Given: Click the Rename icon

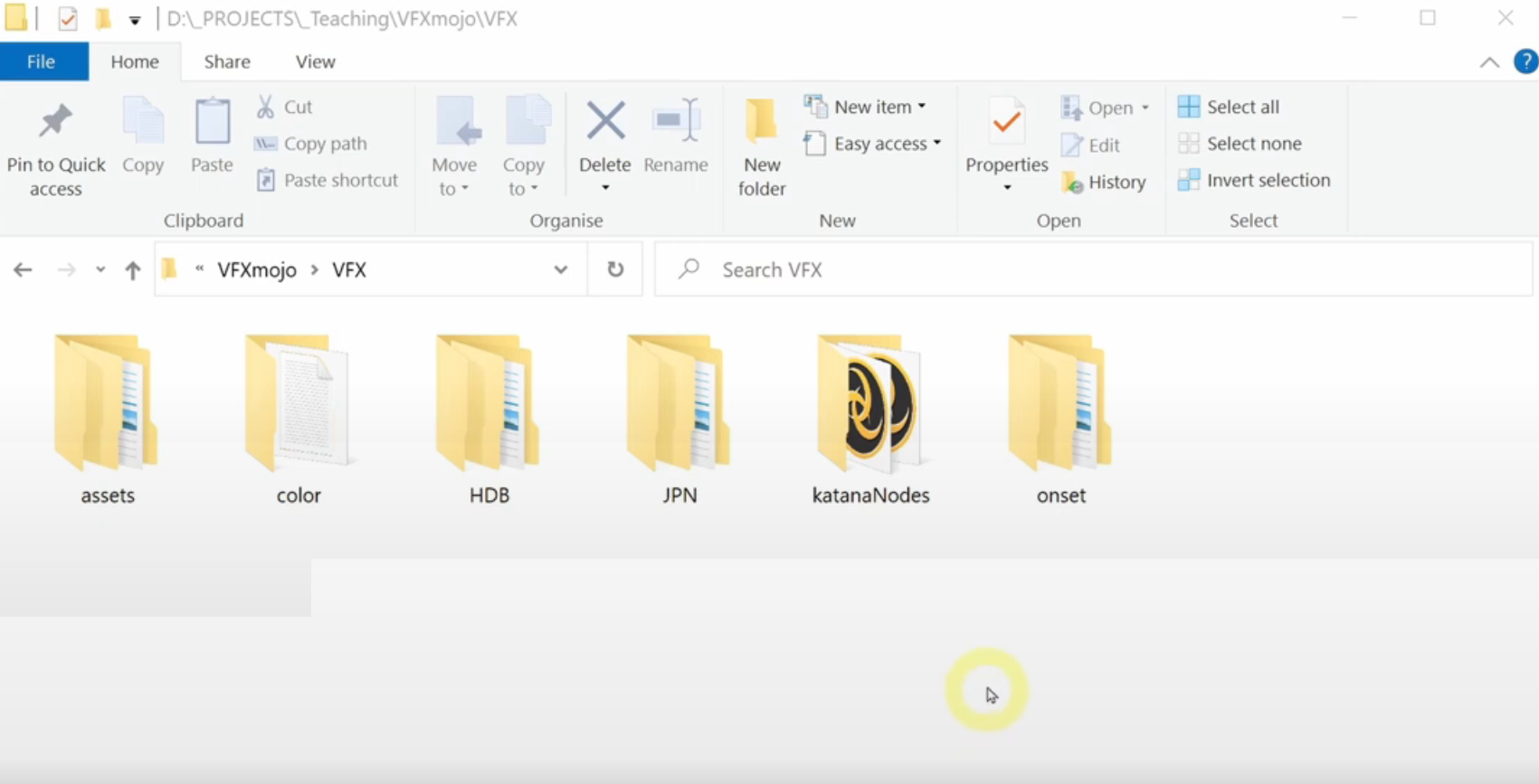Looking at the screenshot, I should click(x=676, y=120).
